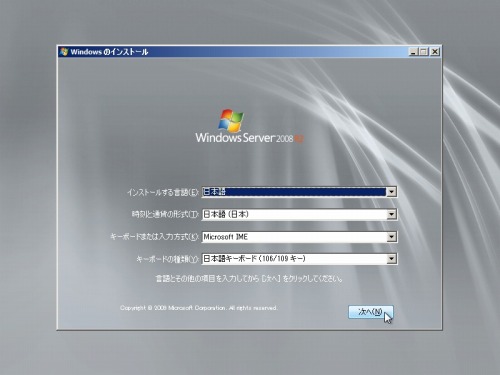Expand the キーボードまたは入力方式 dropdown arrow
This screenshot has height=375, width=500.
(x=391, y=237)
